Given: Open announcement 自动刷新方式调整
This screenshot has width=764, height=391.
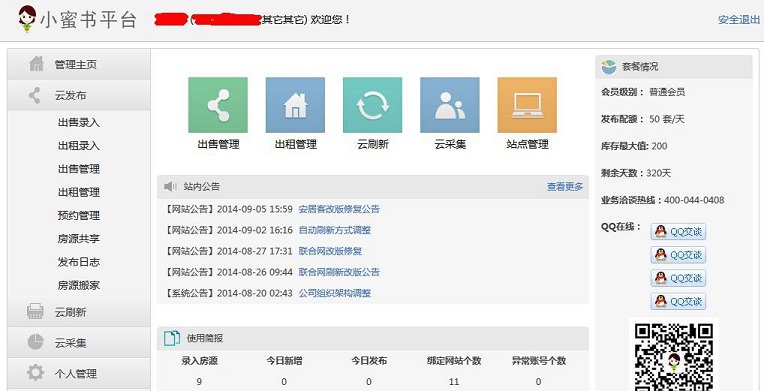Looking at the screenshot, I should tap(335, 230).
